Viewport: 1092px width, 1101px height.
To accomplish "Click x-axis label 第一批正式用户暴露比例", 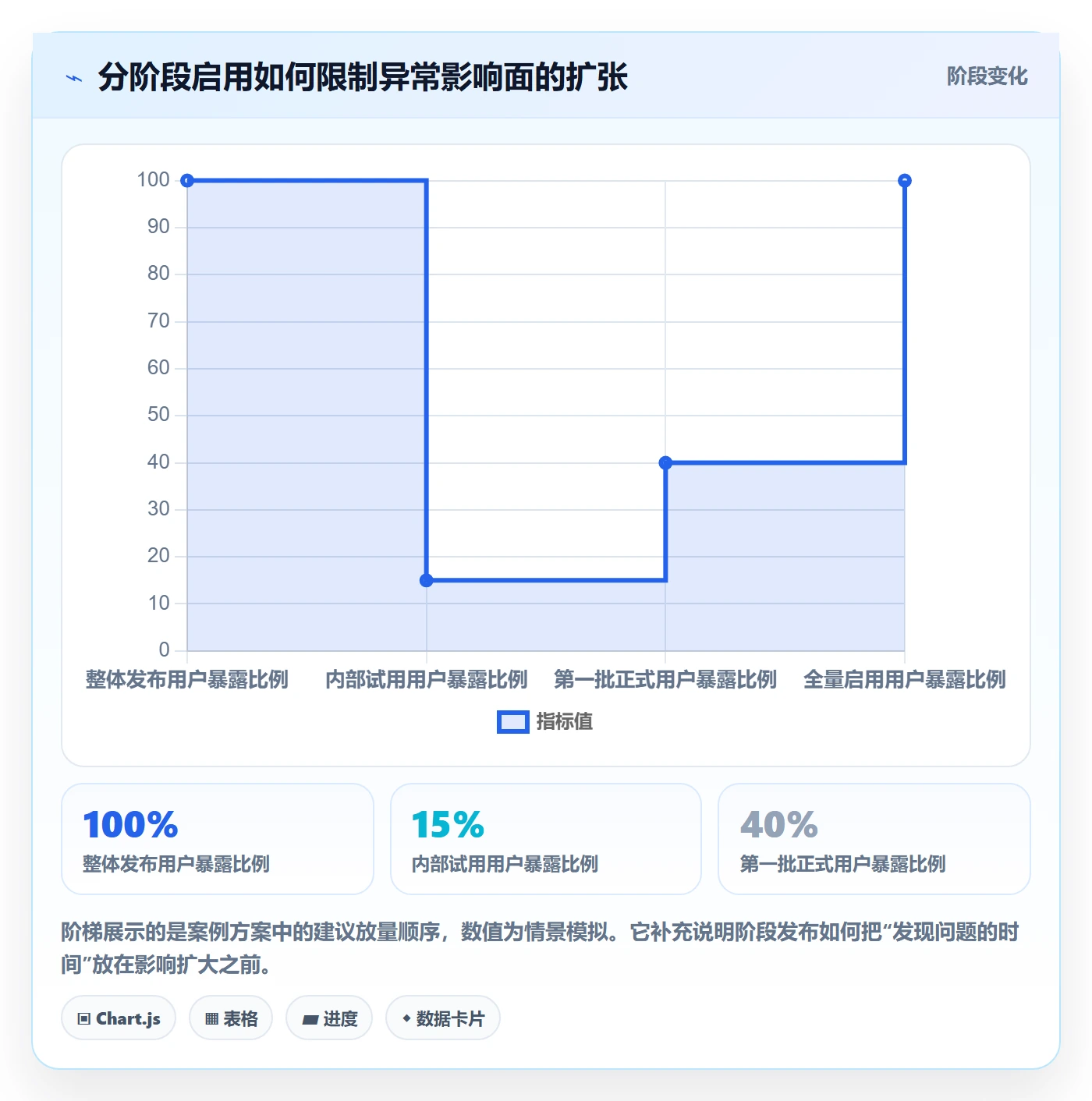I will pyautogui.click(x=665, y=680).
